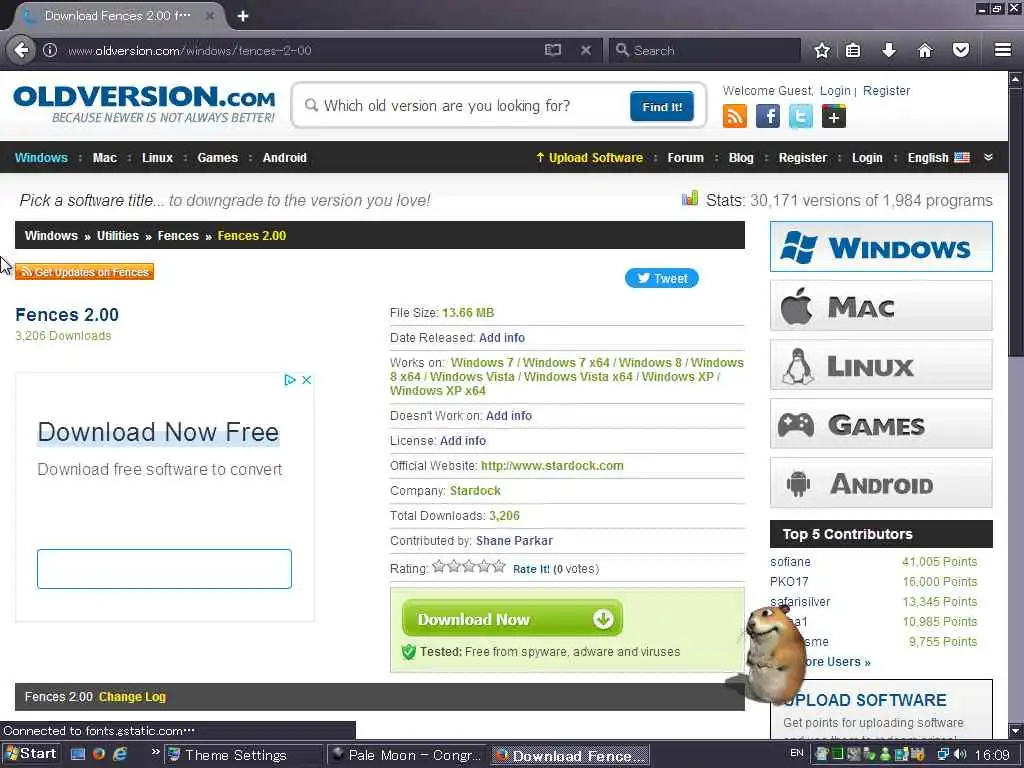The height and width of the screenshot is (768, 1024).
Task: Click Add info next to Date Released
Action: (502, 338)
